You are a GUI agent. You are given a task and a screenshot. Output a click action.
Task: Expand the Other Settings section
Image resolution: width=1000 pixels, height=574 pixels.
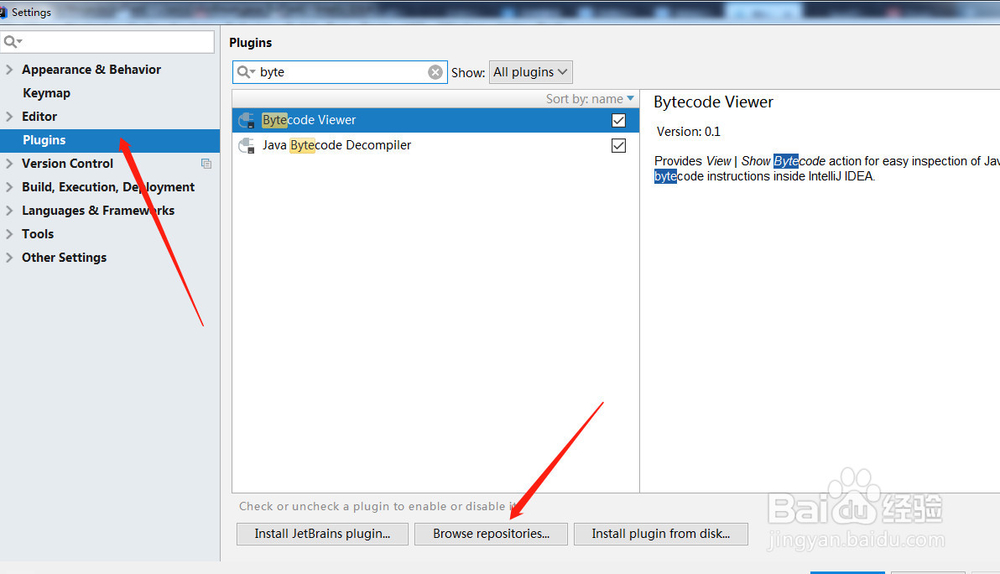(9, 258)
